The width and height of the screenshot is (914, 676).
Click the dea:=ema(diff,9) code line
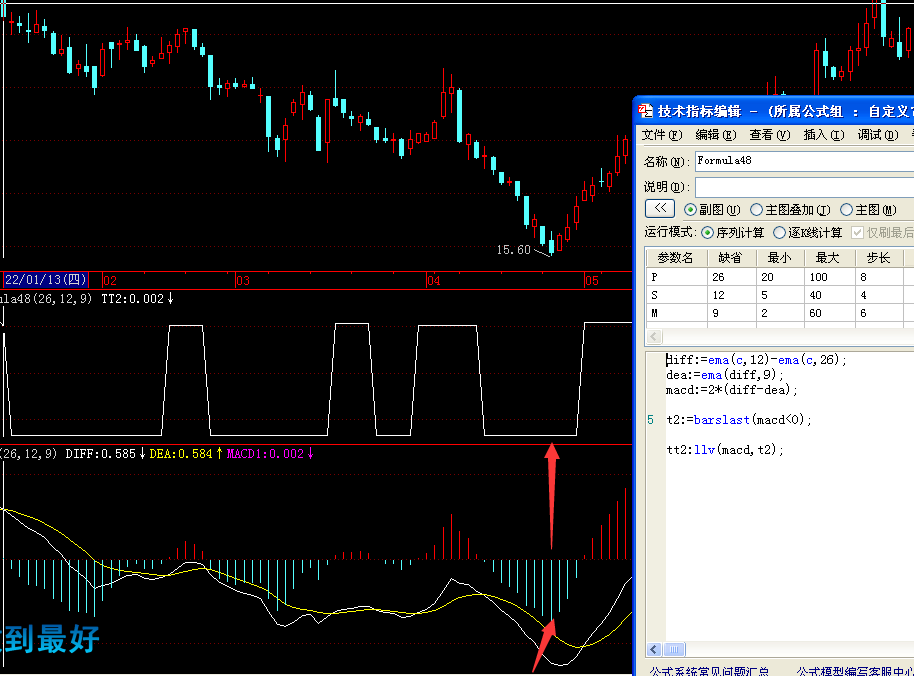coord(725,375)
